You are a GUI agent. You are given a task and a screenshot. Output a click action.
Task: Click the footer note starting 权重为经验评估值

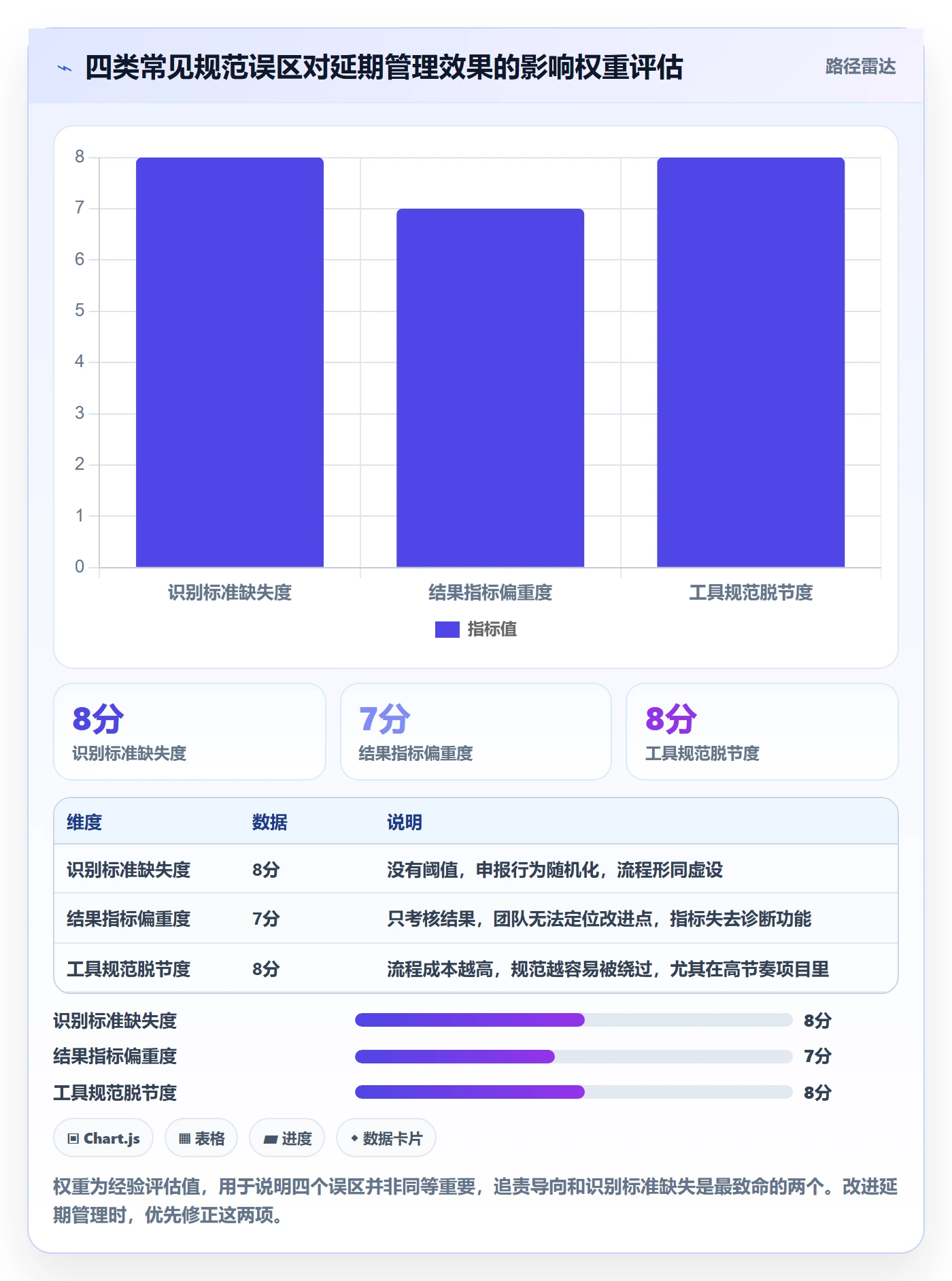point(475,1201)
